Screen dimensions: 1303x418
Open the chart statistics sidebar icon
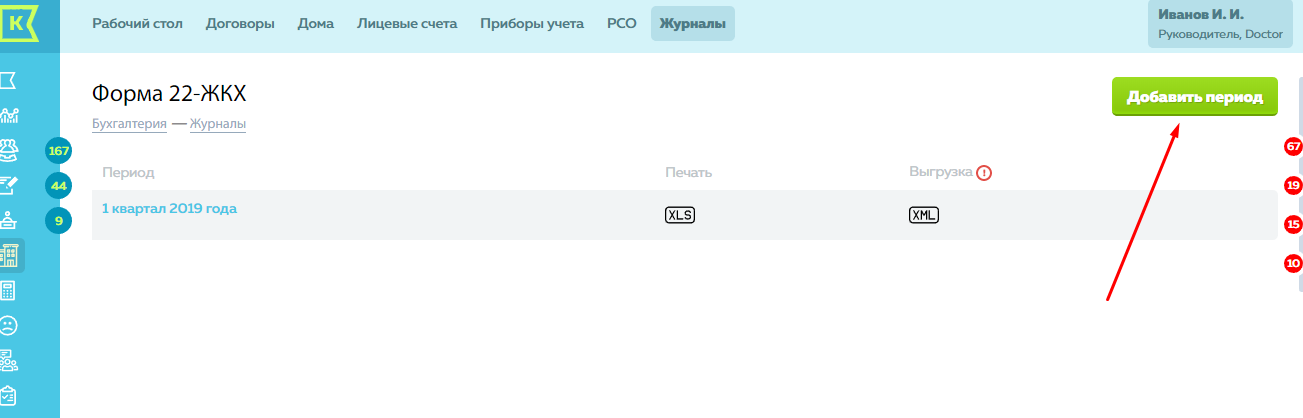point(8,114)
